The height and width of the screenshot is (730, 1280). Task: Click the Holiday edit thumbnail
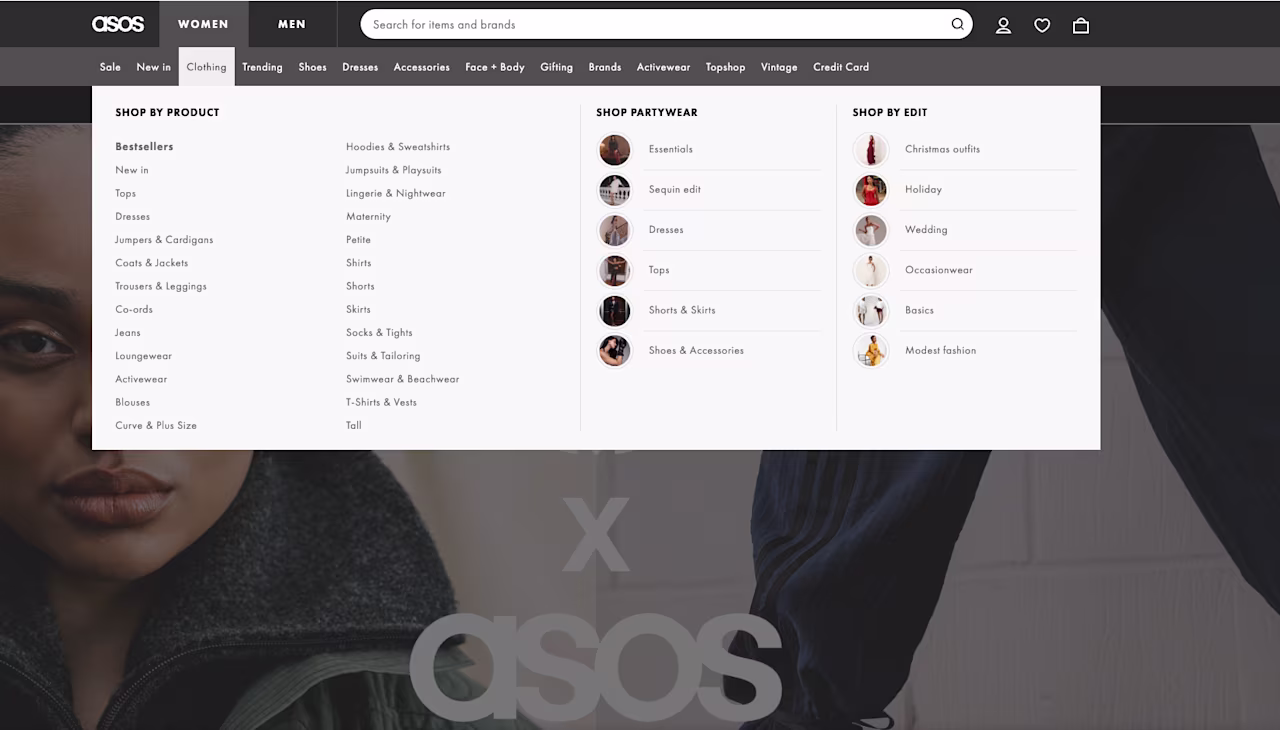click(x=871, y=190)
